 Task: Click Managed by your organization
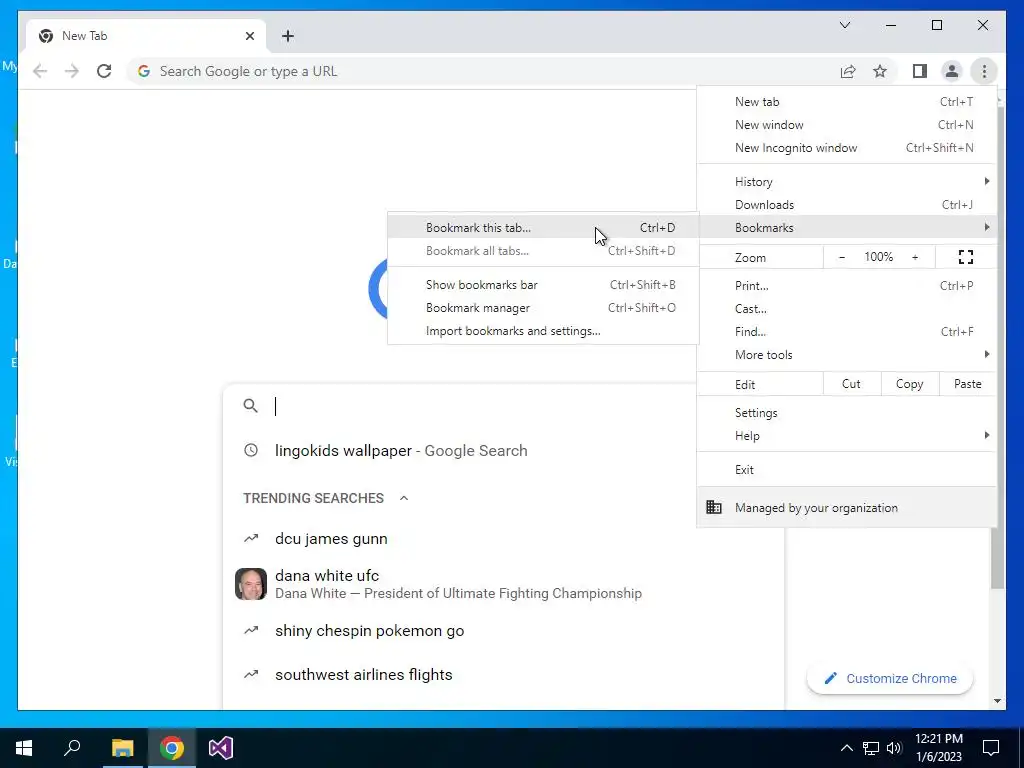coord(847,507)
